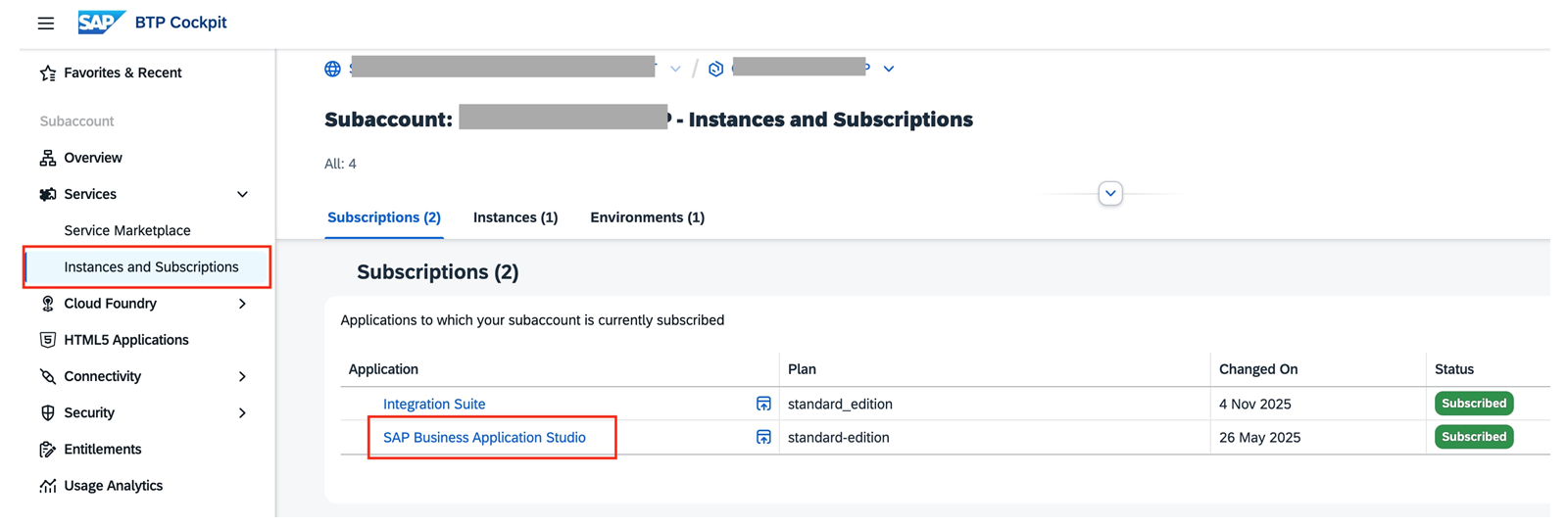Expand the page header using chevron button
Image resolution: width=1568 pixels, height=527 pixels.
click(1110, 193)
